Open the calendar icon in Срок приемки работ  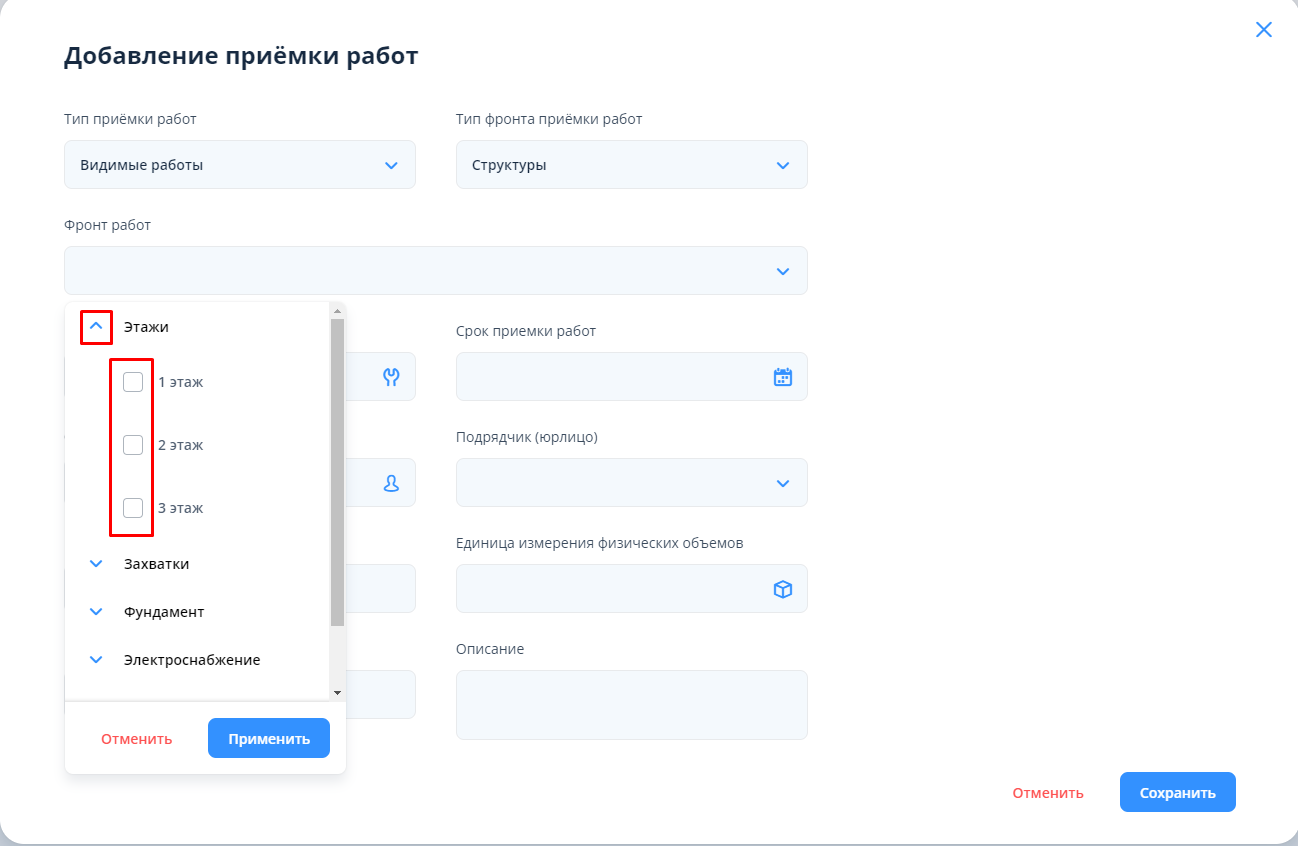click(x=782, y=377)
